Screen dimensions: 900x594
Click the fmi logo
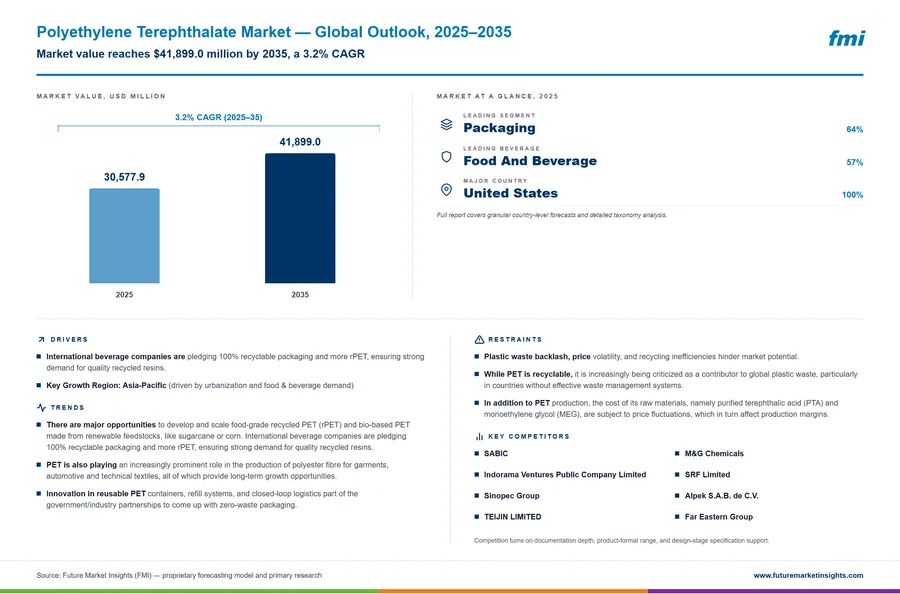tap(846, 38)
